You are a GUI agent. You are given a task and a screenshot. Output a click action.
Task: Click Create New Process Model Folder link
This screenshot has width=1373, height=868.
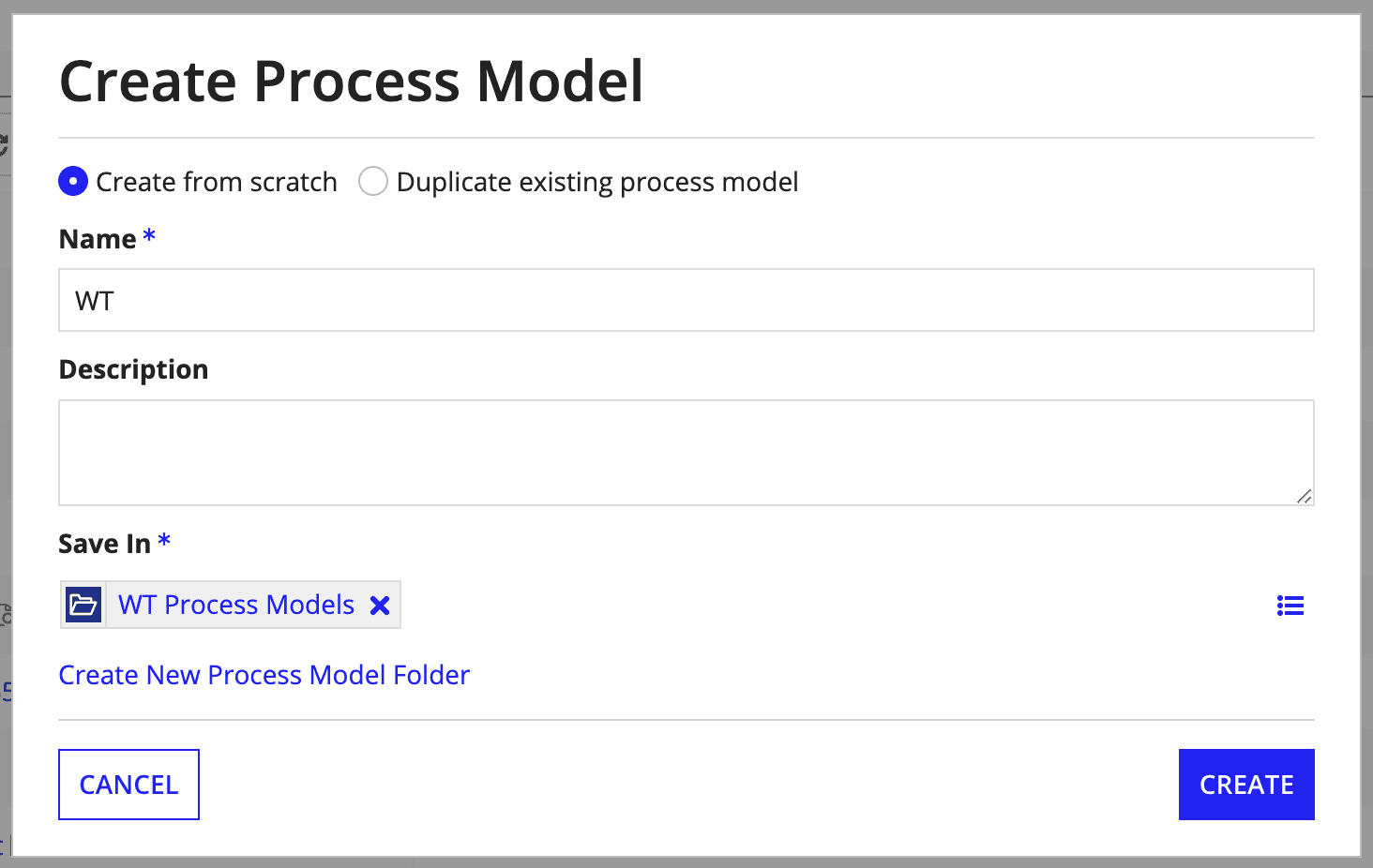click(264, 675)
